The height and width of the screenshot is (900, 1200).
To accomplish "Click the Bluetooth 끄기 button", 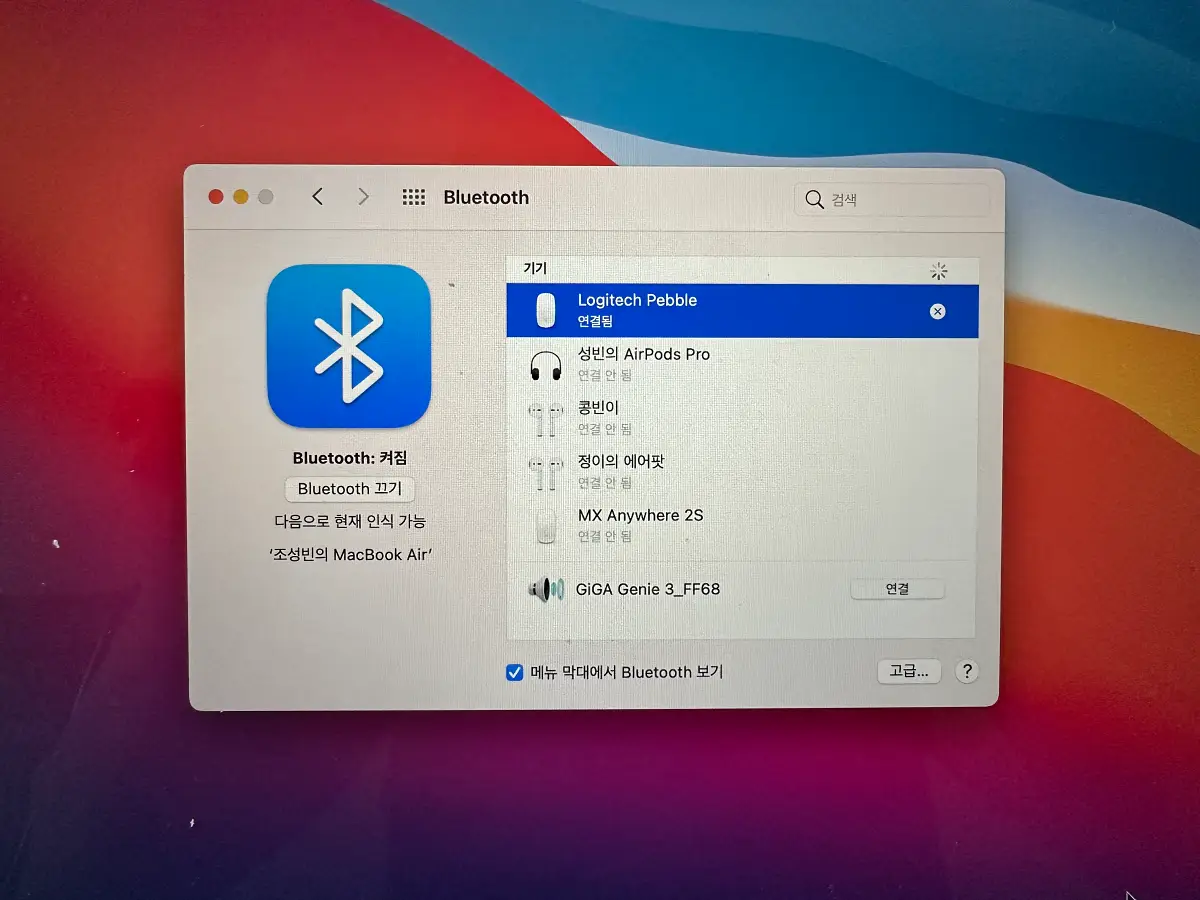I will coord(349,489).
